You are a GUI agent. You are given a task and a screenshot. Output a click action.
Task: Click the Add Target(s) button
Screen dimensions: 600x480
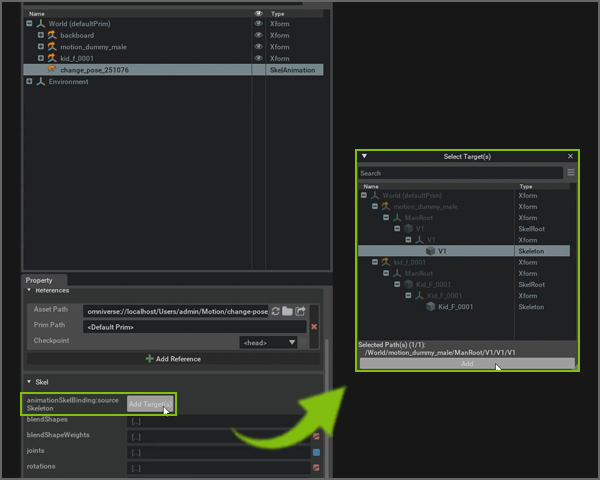[x=150, y=404]
